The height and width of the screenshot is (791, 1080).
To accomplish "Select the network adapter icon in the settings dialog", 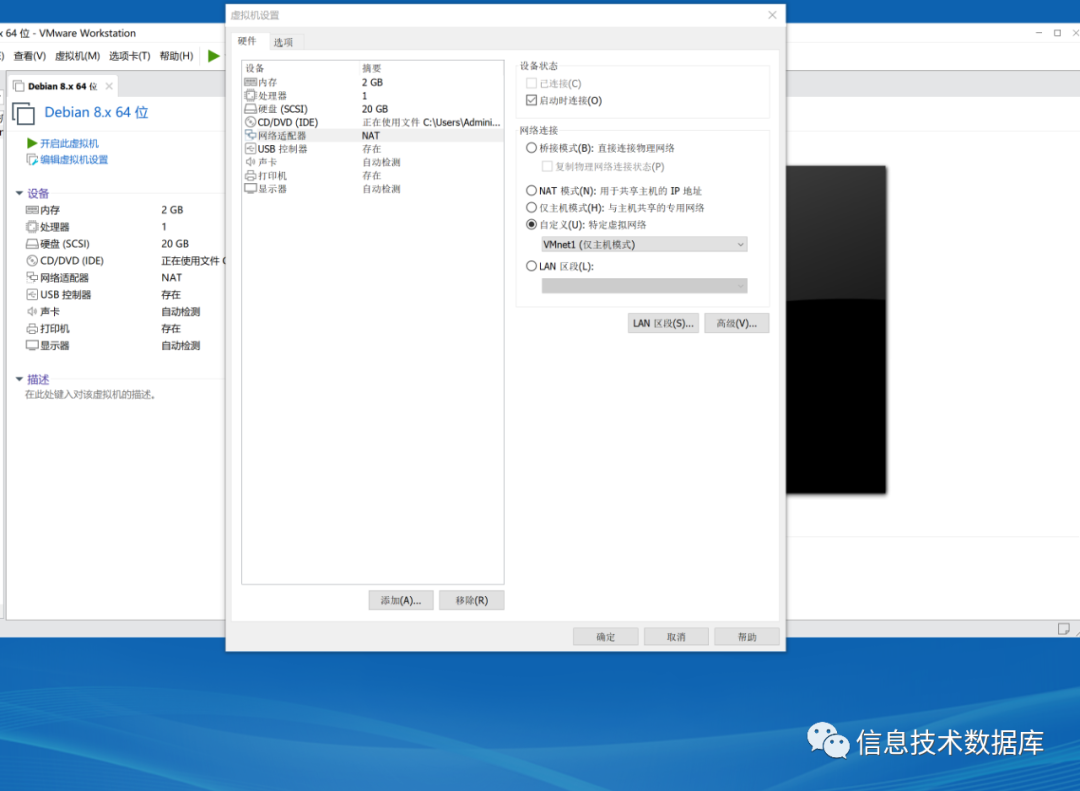I will tap(251, 135).
